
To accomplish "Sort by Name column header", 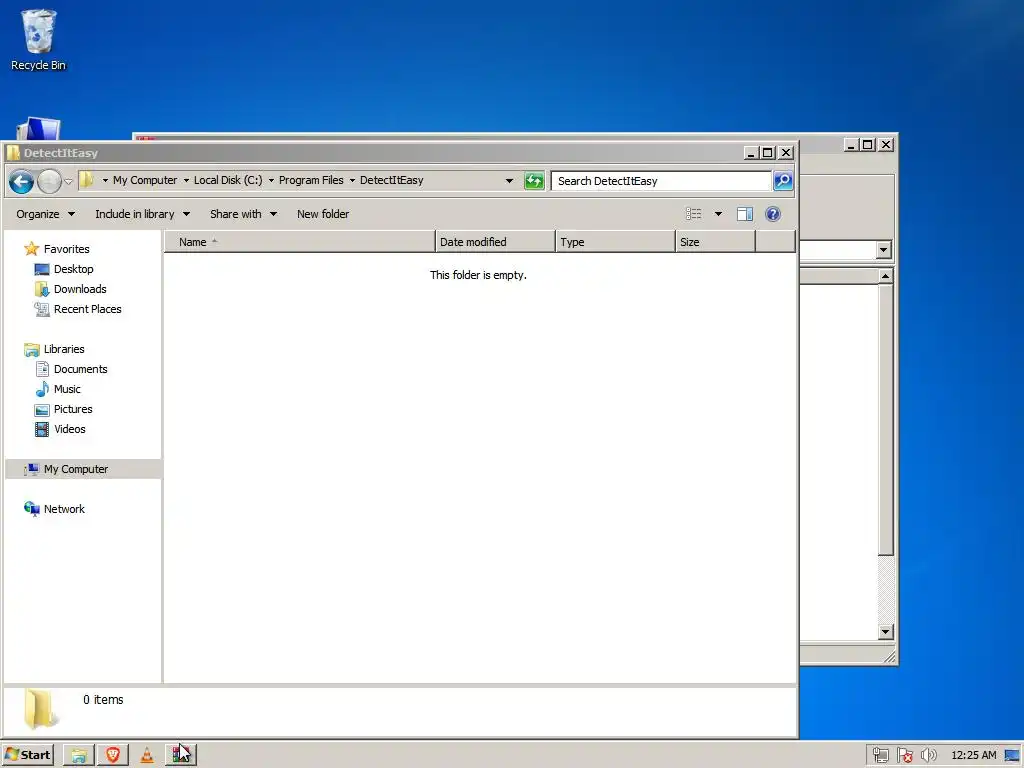I will click(300, 242).
